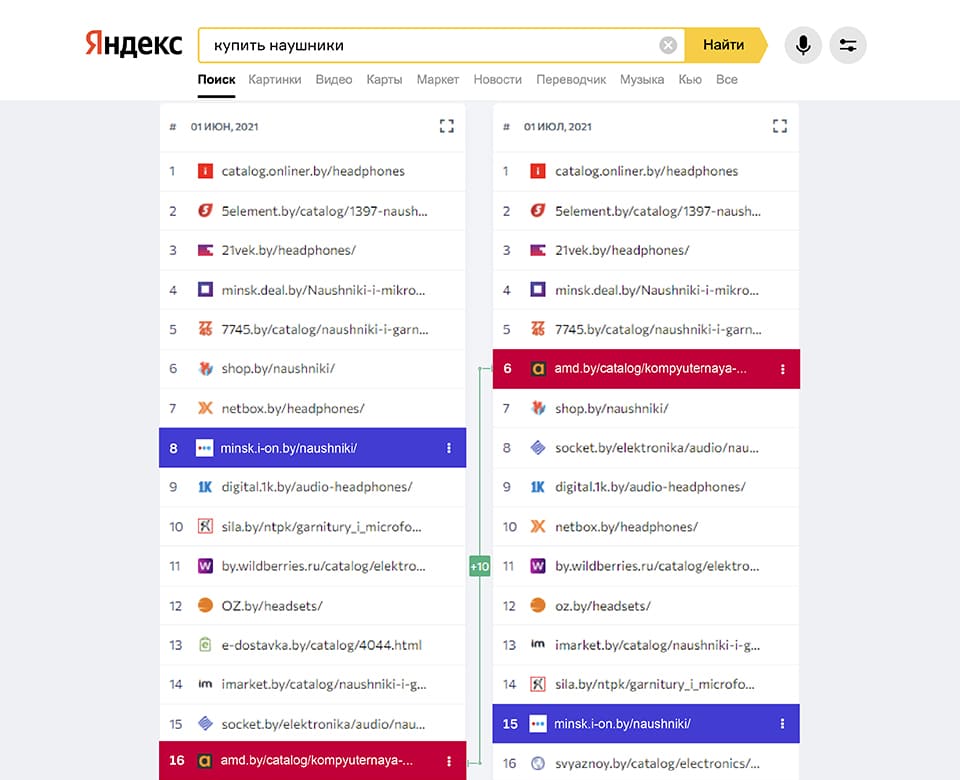Viewport: 960px width, 780px height.
Task: Select highlighted minsk.i-on.by row 15 in July
Action: (x=646, y=724)
